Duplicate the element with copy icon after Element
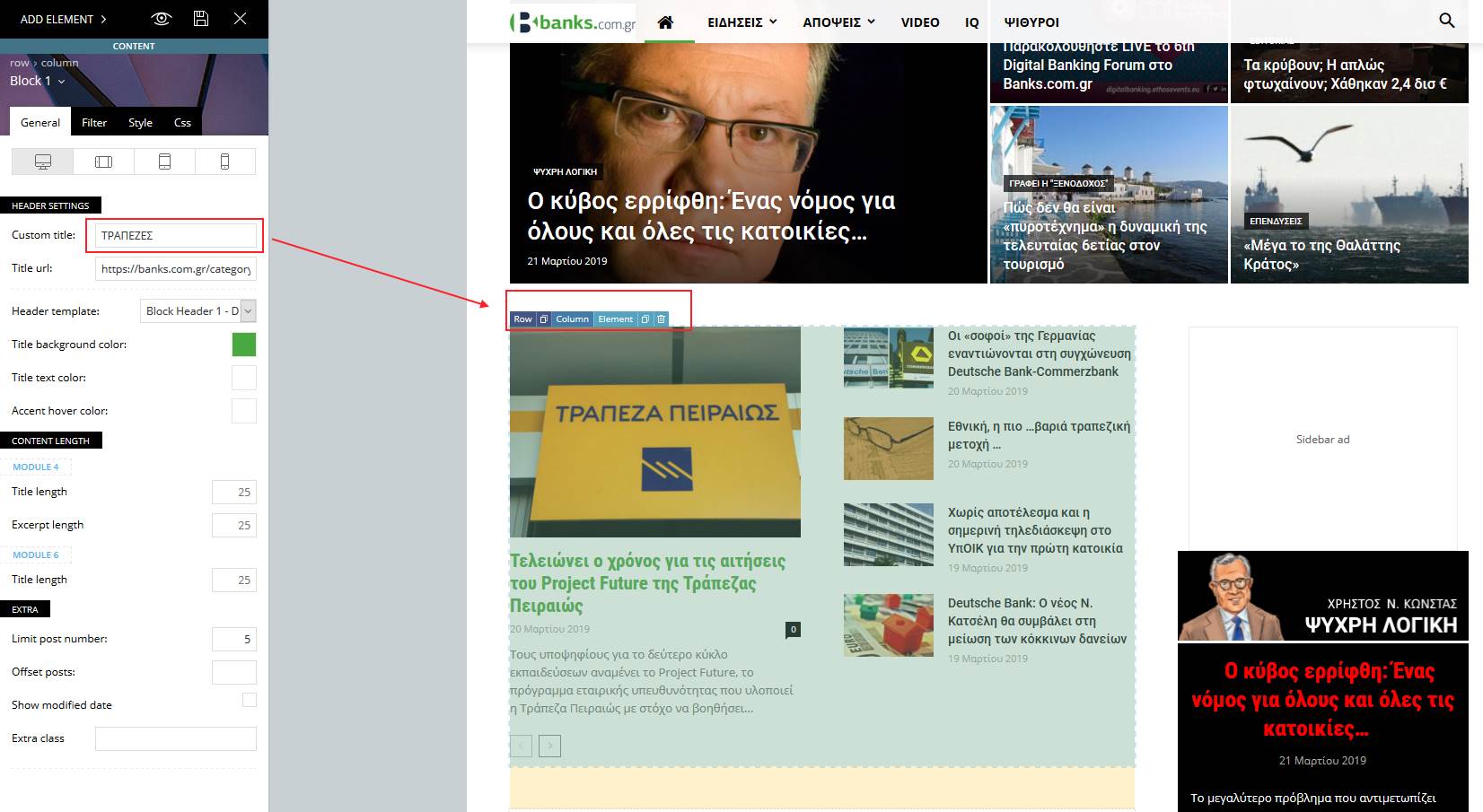1483x812 pixels. pyautogui.click(x=645, y=319)
